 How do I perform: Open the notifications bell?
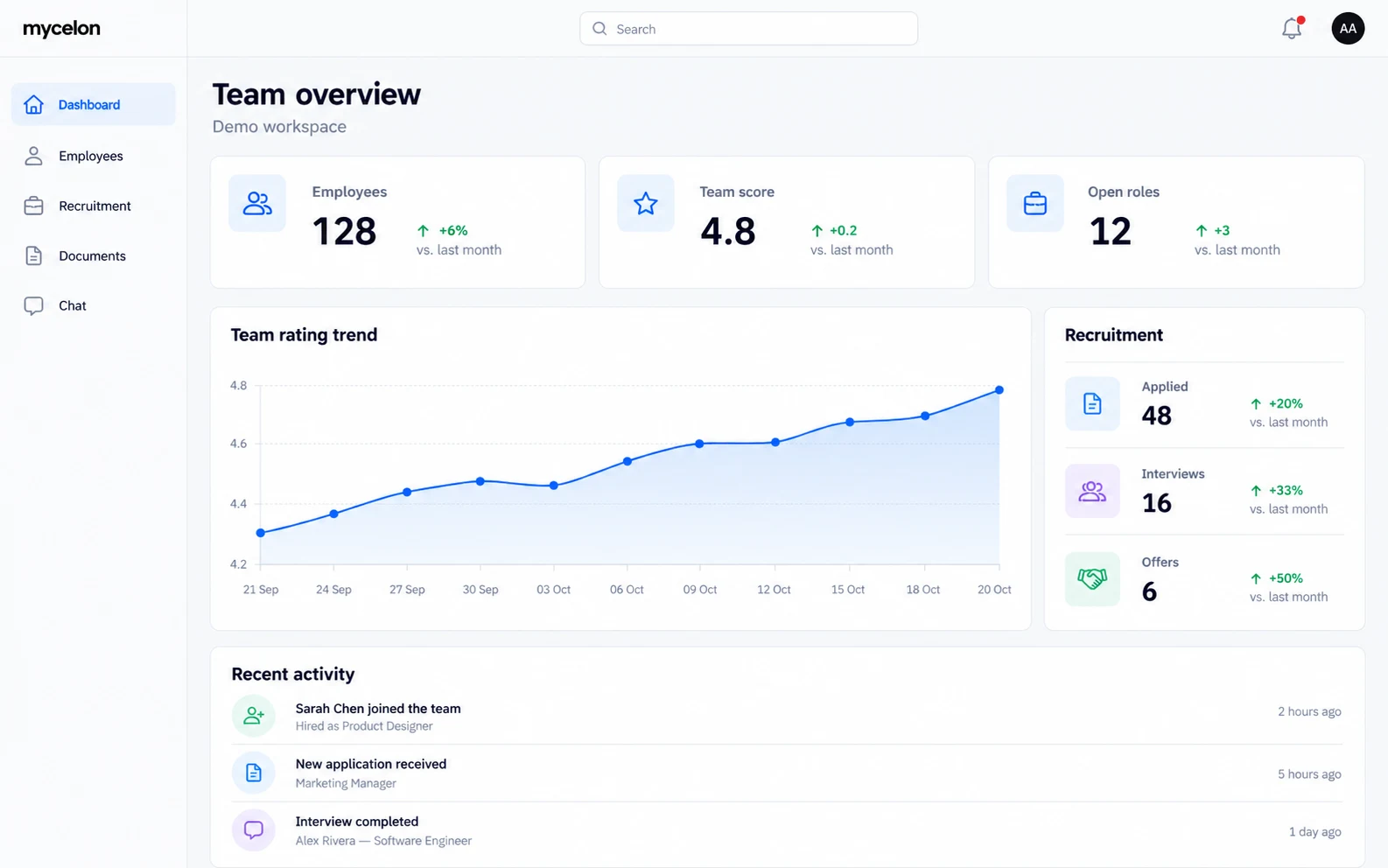pyautogui.click(x=1292, y=28)
